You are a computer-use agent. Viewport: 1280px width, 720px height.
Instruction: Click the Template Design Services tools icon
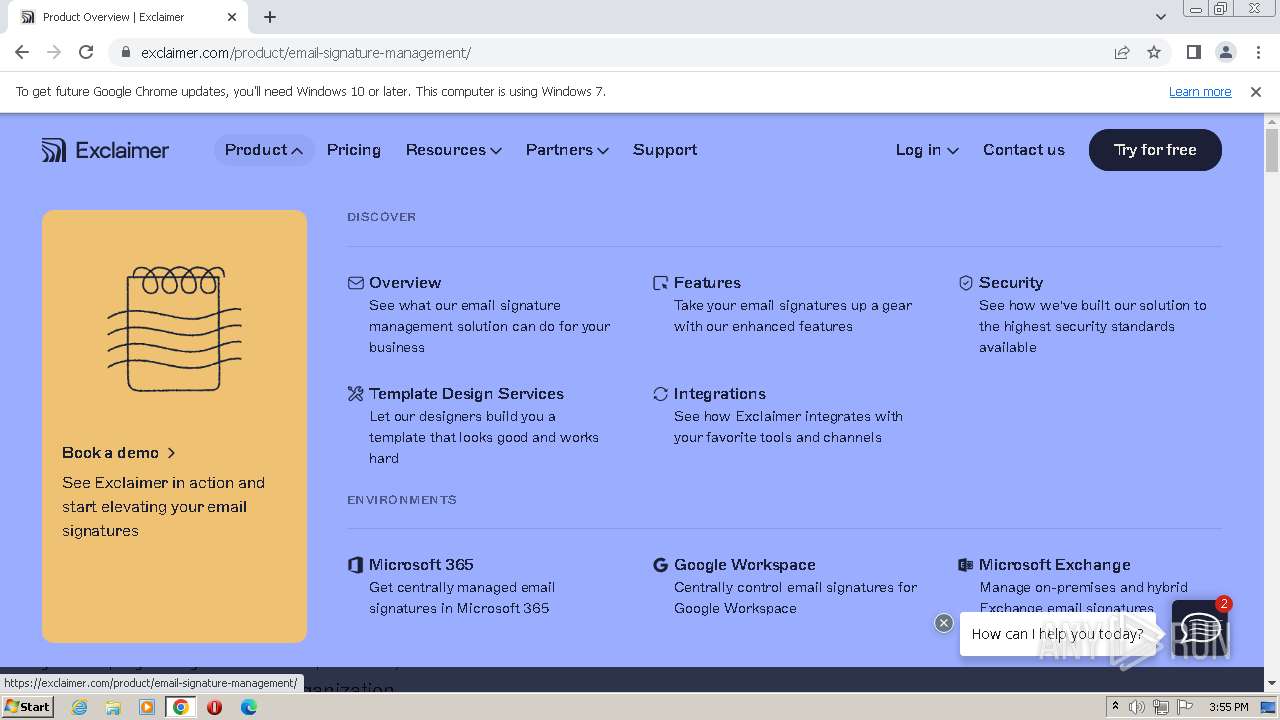click(355, 394)
